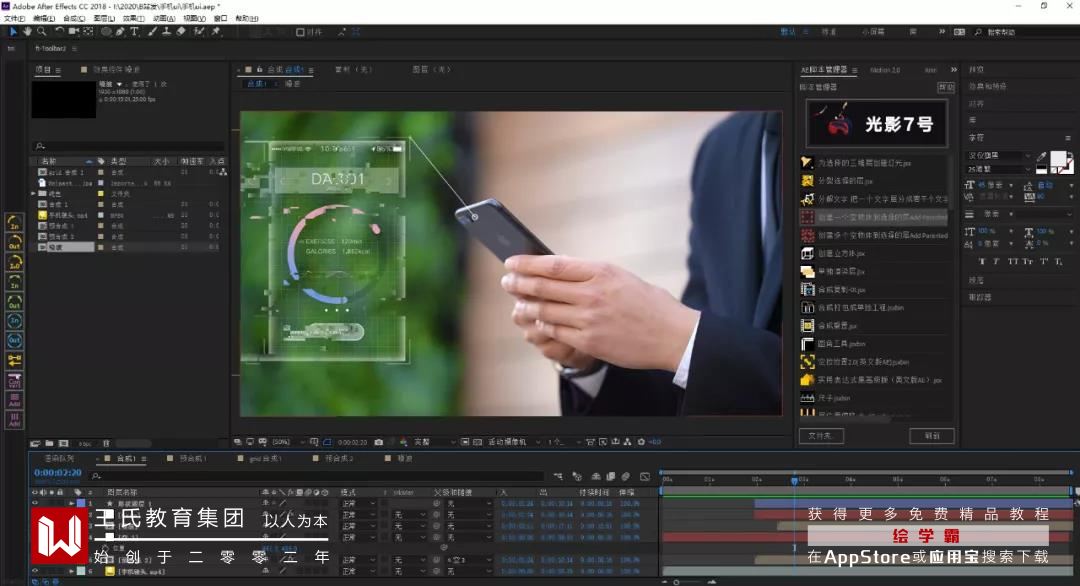Select the Pan Behind anchor point tool

pos(88,32)
